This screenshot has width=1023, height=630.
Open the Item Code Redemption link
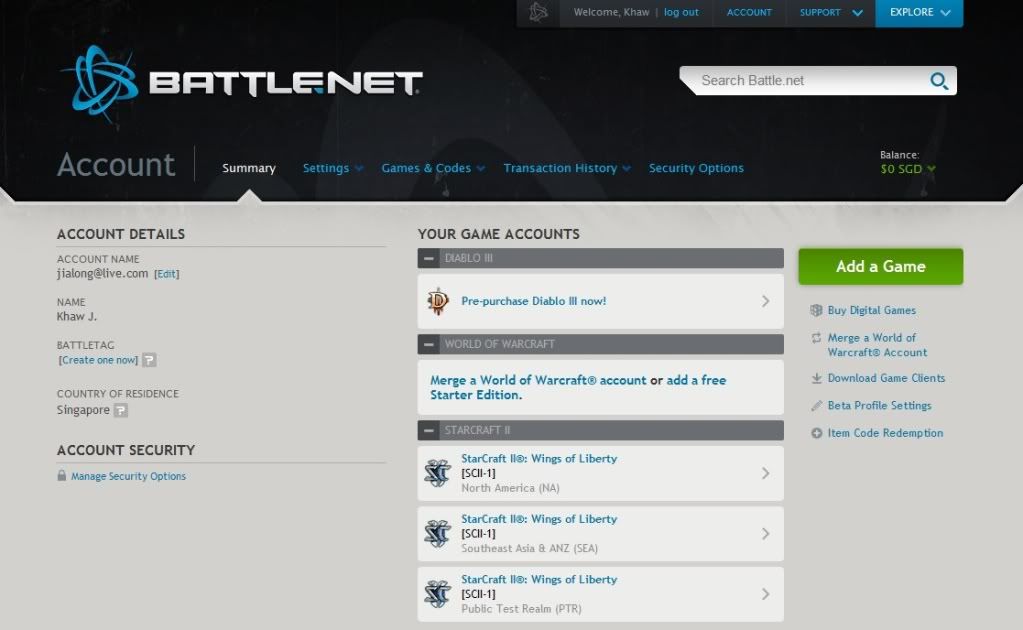[885, 433]
